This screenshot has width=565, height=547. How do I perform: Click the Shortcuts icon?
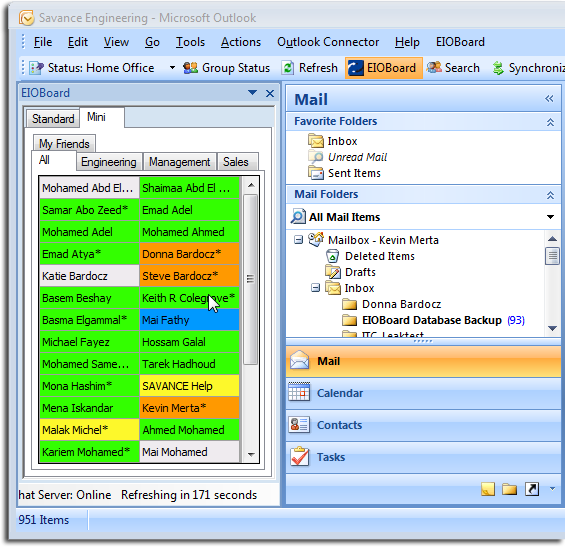(532, 489)
